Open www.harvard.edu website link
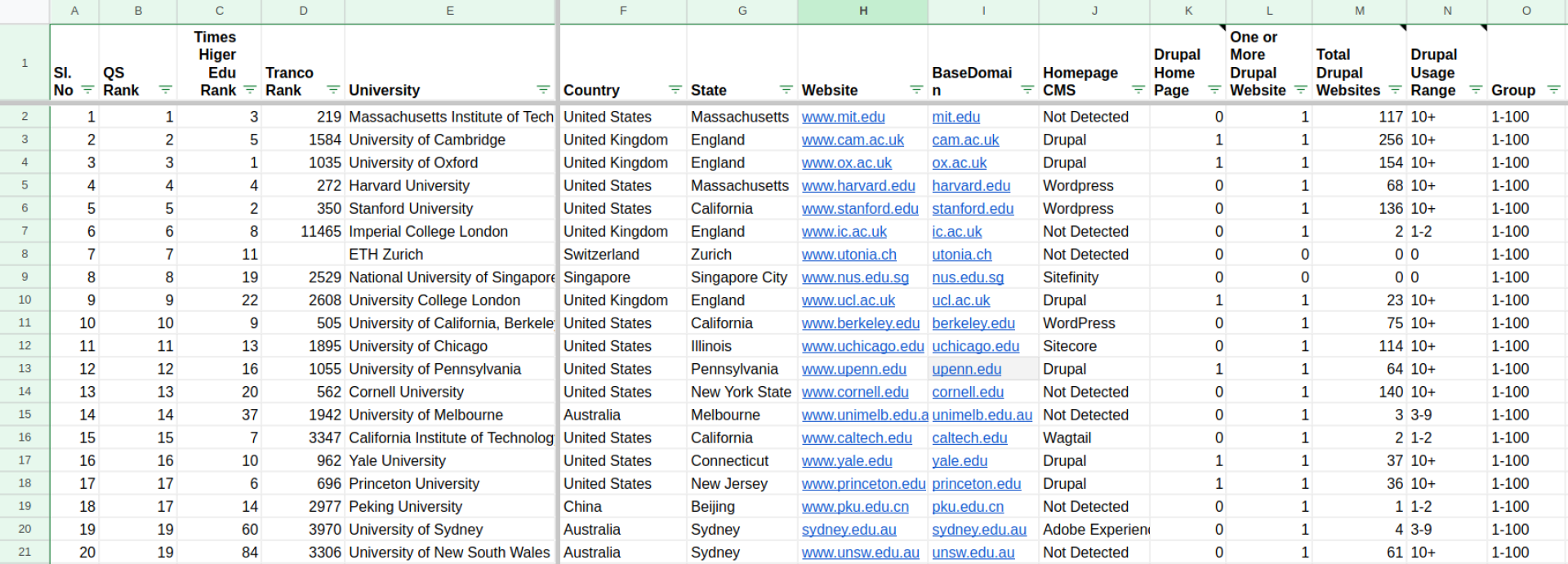 coord(858,185)
